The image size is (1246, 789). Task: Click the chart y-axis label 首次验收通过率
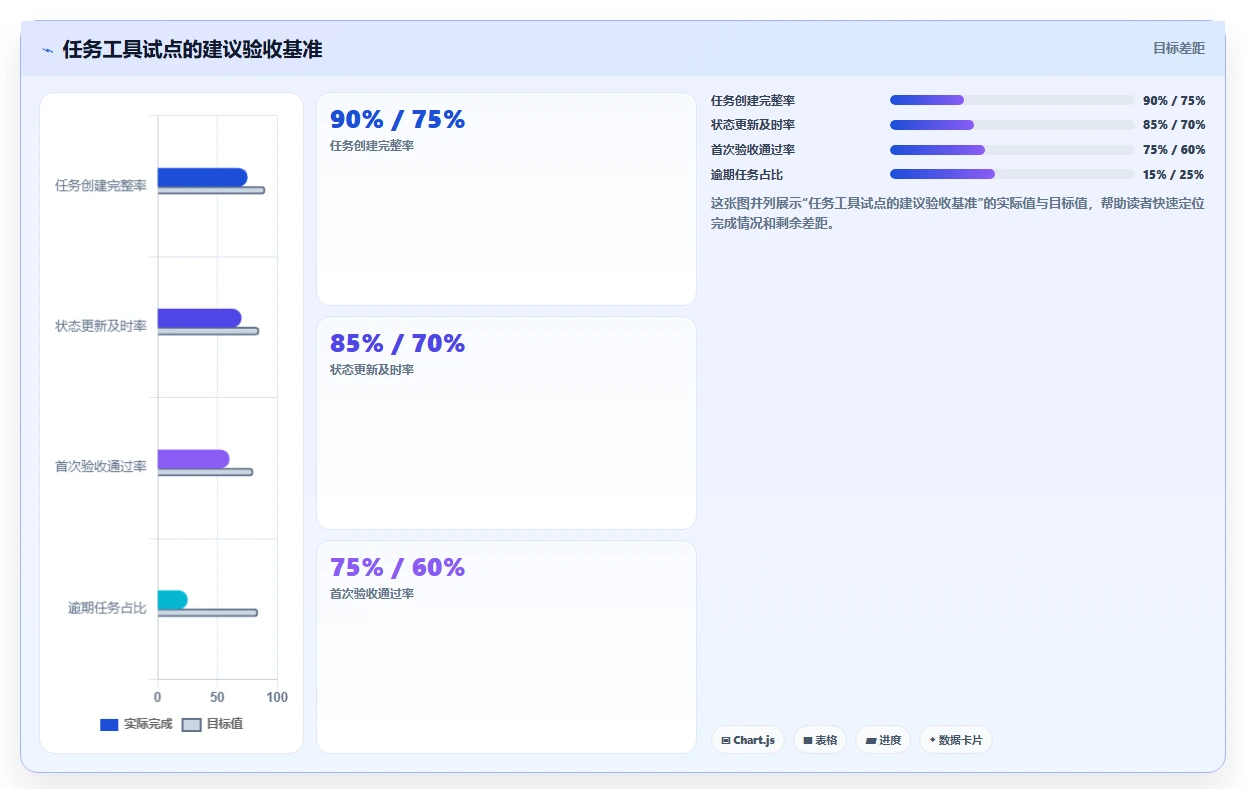coord(101,467)
